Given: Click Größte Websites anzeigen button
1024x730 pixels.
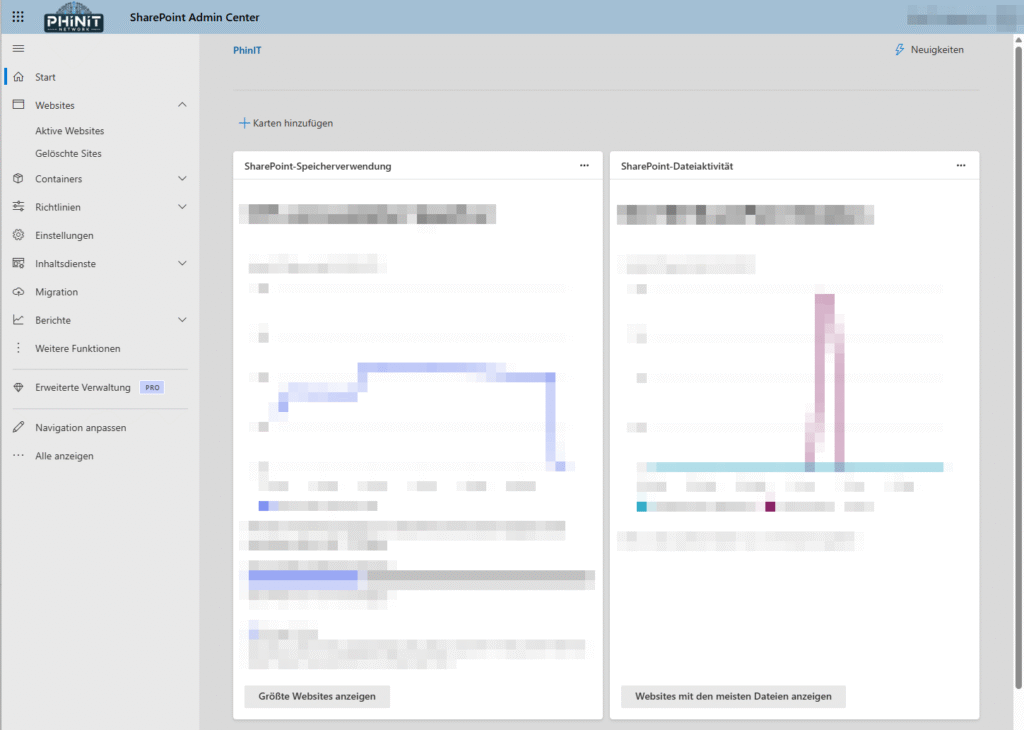Looking at the screenshot, I should pyautogui.click(x=317, y=696).
